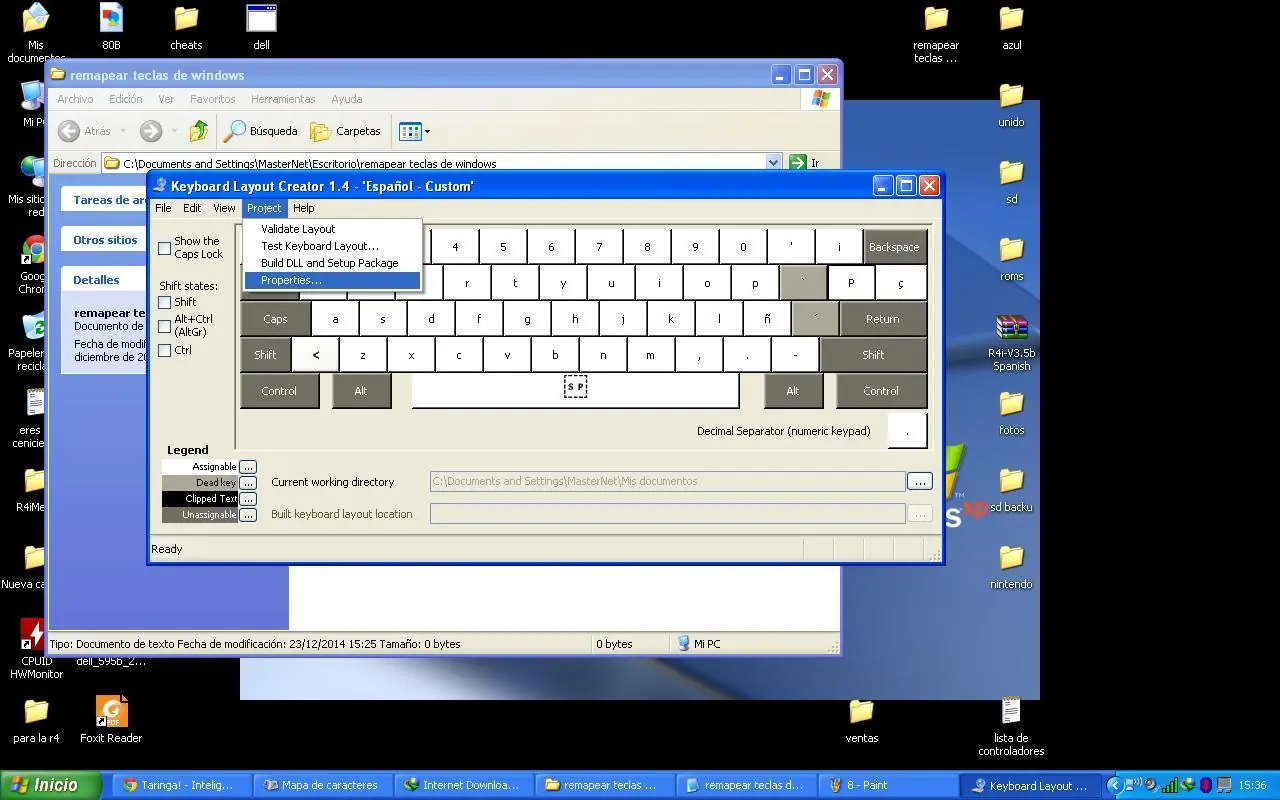Go forward with Explorer's green arrow button
Screen dimensions: 1280x800
tap(151, 131)
